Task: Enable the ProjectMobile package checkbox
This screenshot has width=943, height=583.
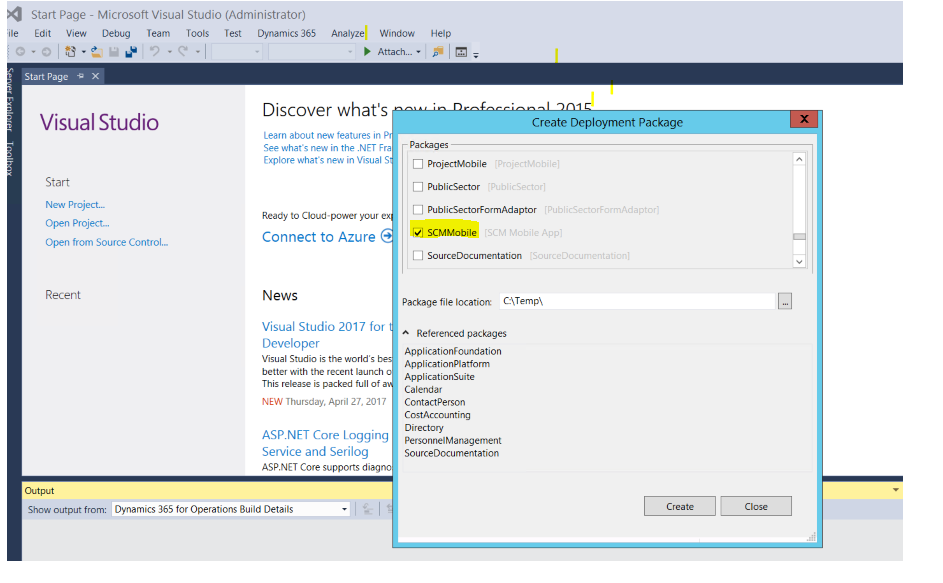Action: (418, 164)
